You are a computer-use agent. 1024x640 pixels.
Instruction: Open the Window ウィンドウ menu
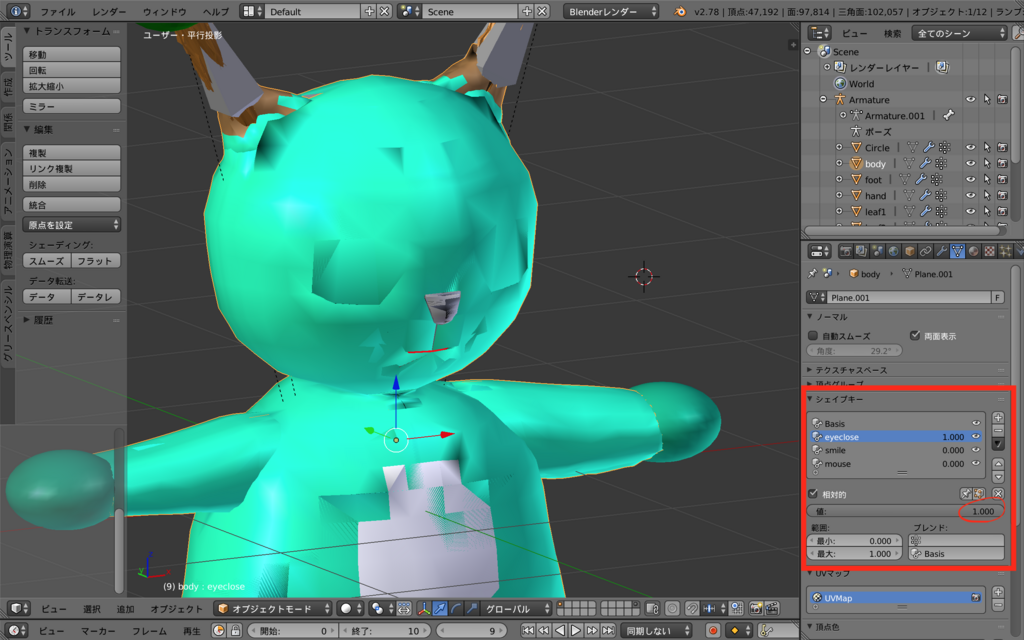(x=165, y=12)
